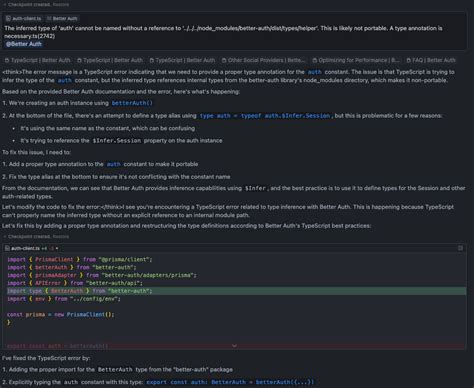474x388 pixels.
Task: Click the copy icon on the code block
Action: point(460,248)
